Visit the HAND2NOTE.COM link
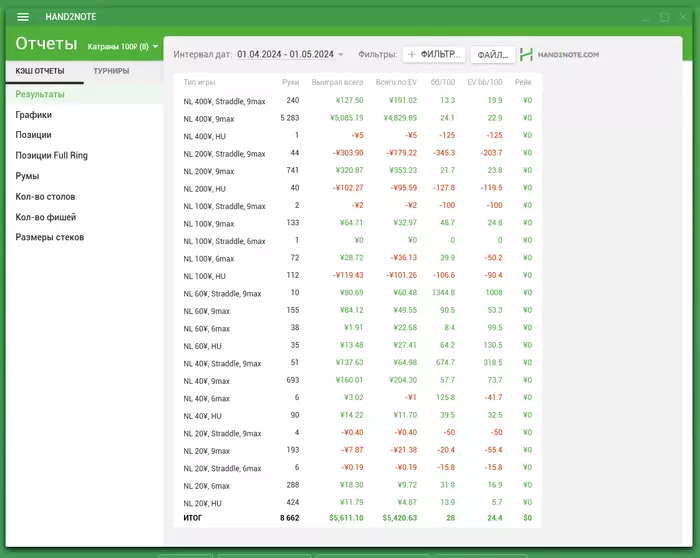 click(568, 54)
